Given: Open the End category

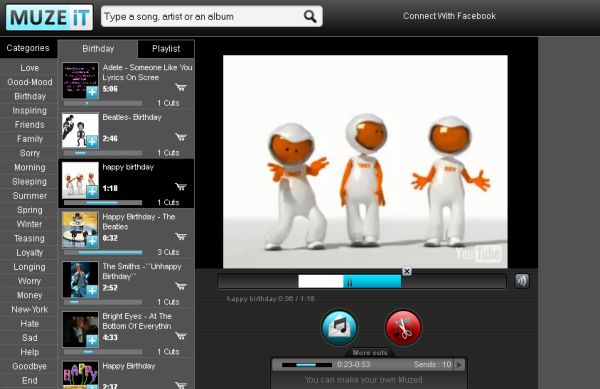Looking at the screenshot, I should [29, 381].
